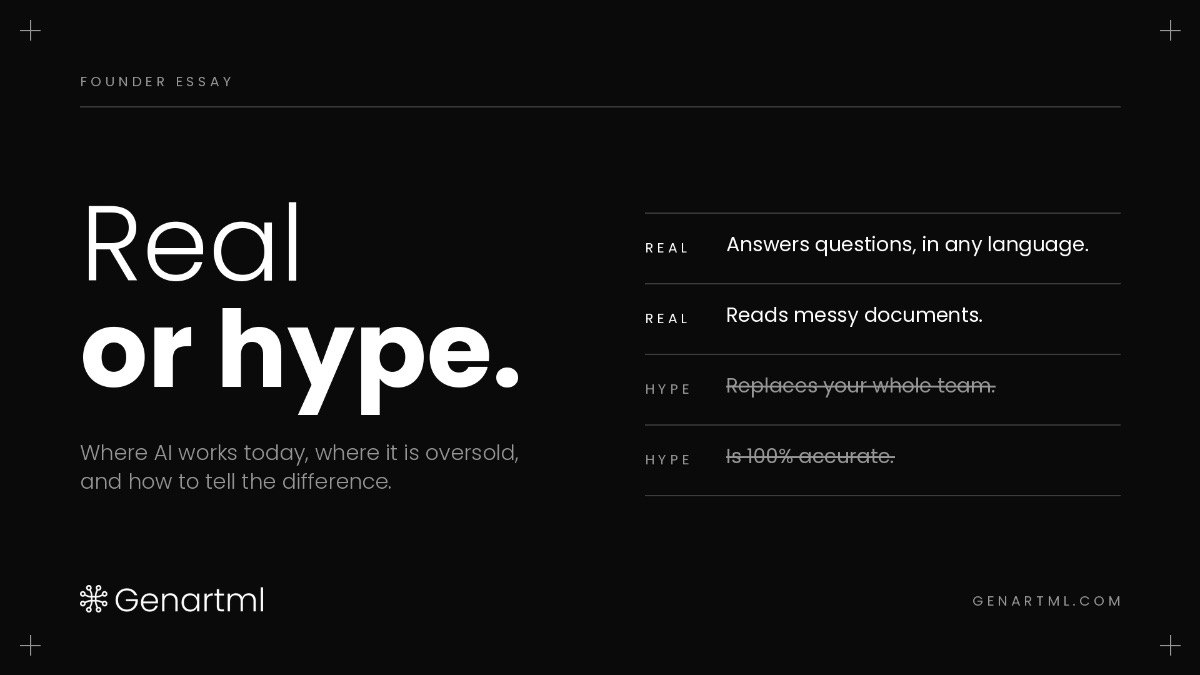The width and height of the screenshot is (1200, 675).
Task: Click struck-through 'Is 100% accurate.'
Action: point(810,456)
